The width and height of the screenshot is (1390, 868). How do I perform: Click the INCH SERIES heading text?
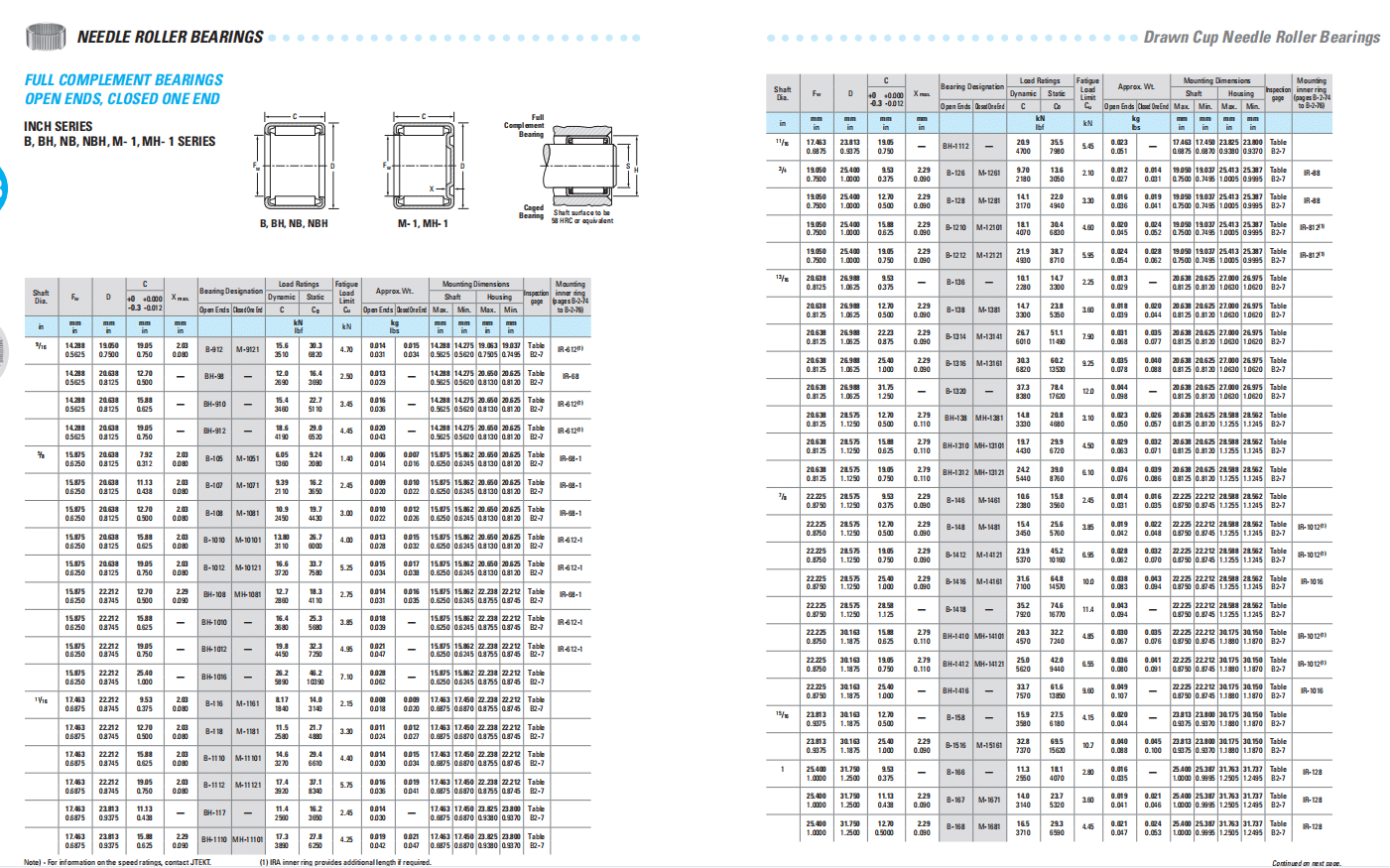coord(59,126)
